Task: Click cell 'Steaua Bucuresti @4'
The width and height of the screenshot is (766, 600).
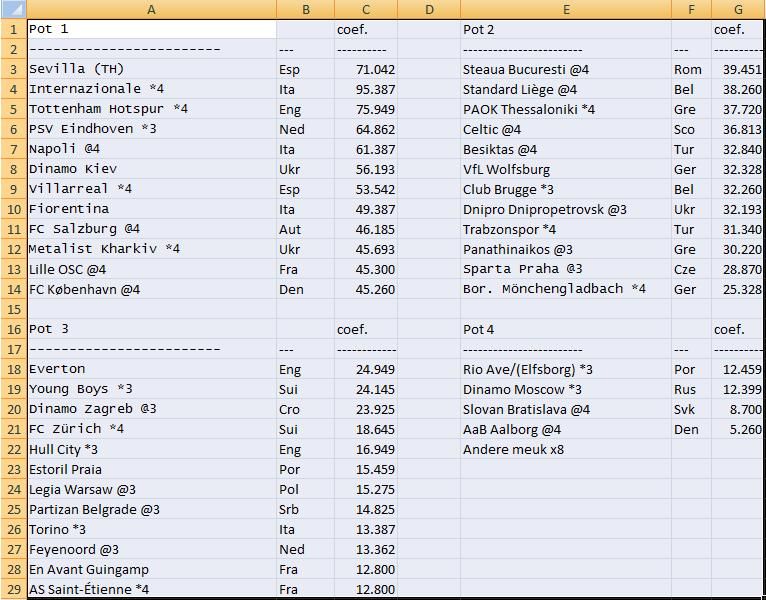Action: click(566, 69)
